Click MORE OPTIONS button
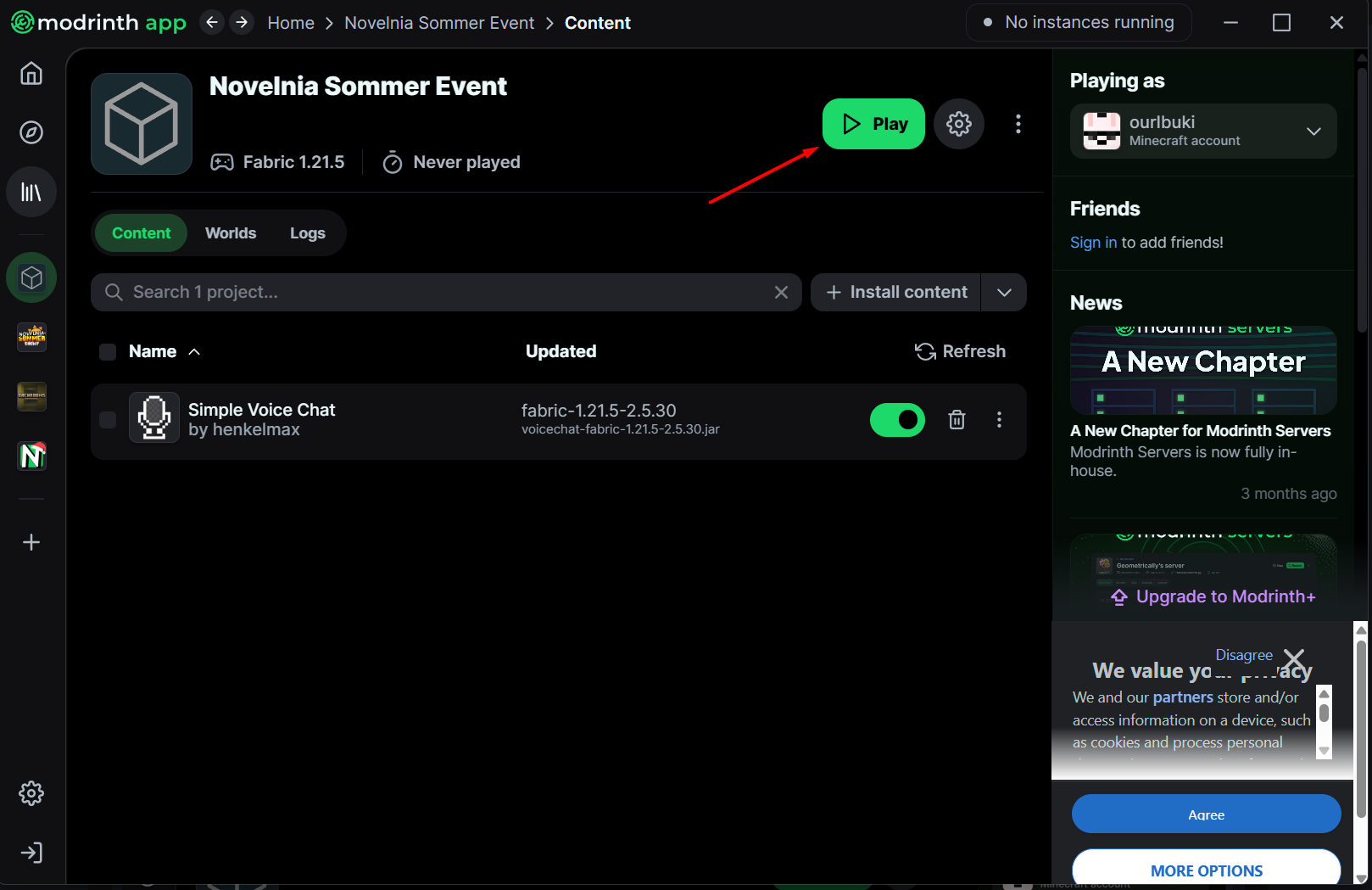 click(1206, 869)
